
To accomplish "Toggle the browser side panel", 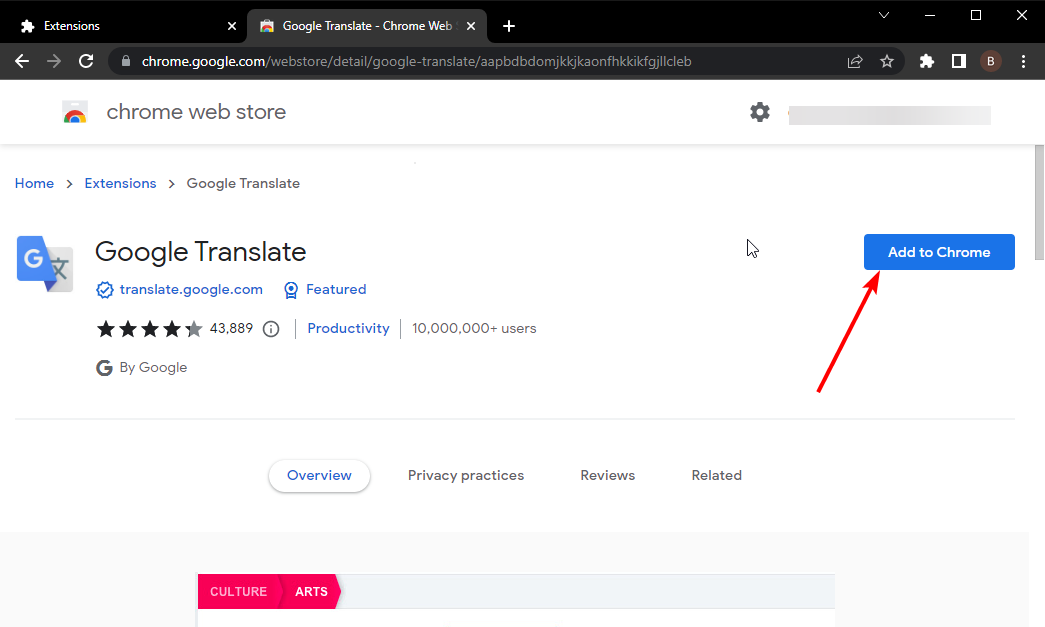I will pos(958,61).
